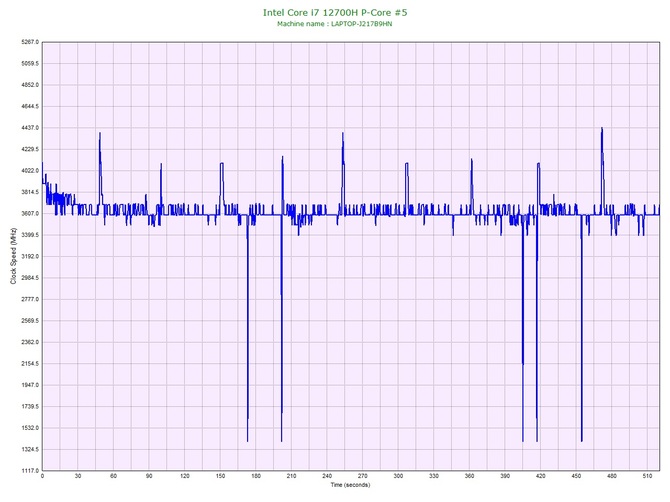This screenshot has height=502, width=670.
Task: Click the chart title "Intel Core i7 12700H P-Core #5"
Action: coord(335,12)
